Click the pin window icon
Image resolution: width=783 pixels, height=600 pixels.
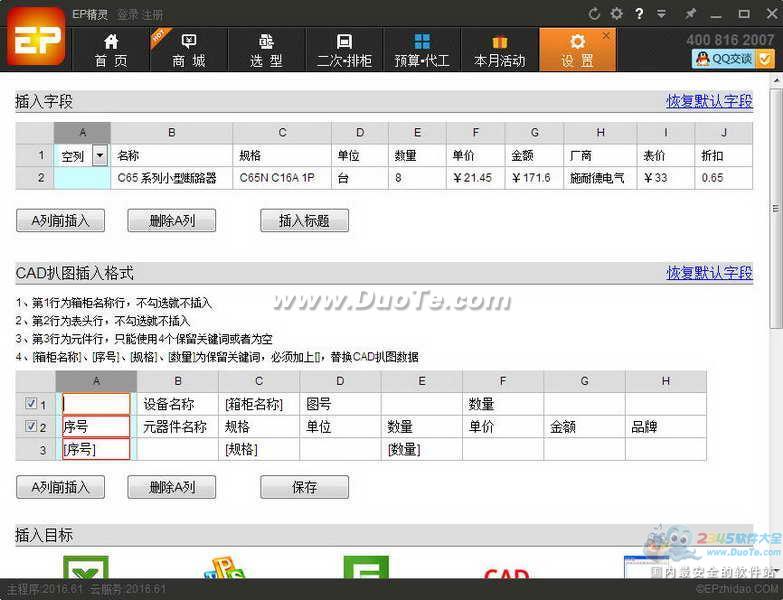click(x=690, y=14)
